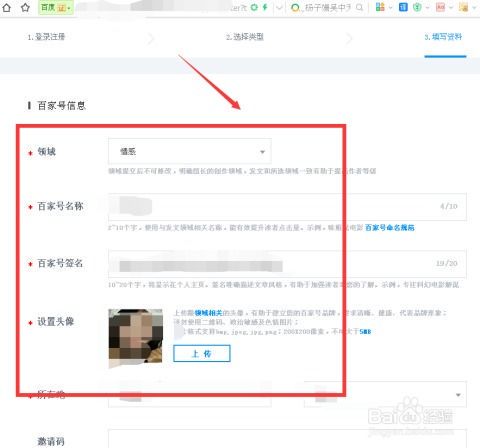Open the colorful apps grid extension

coord(380,7)
